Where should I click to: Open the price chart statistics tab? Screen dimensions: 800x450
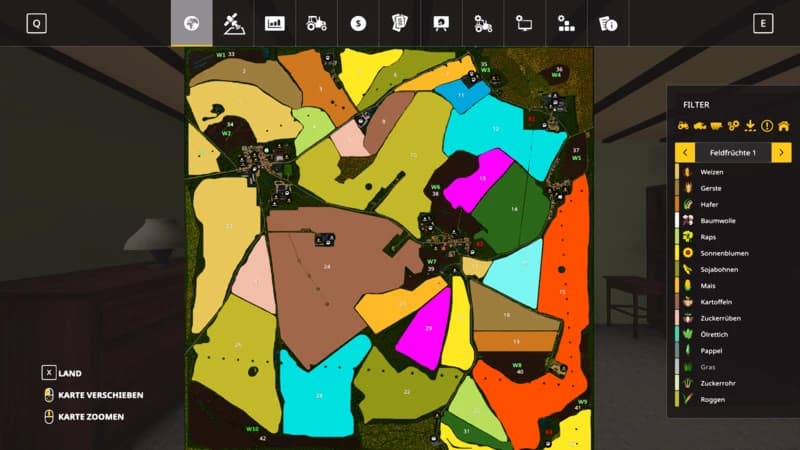click(274, 23)
